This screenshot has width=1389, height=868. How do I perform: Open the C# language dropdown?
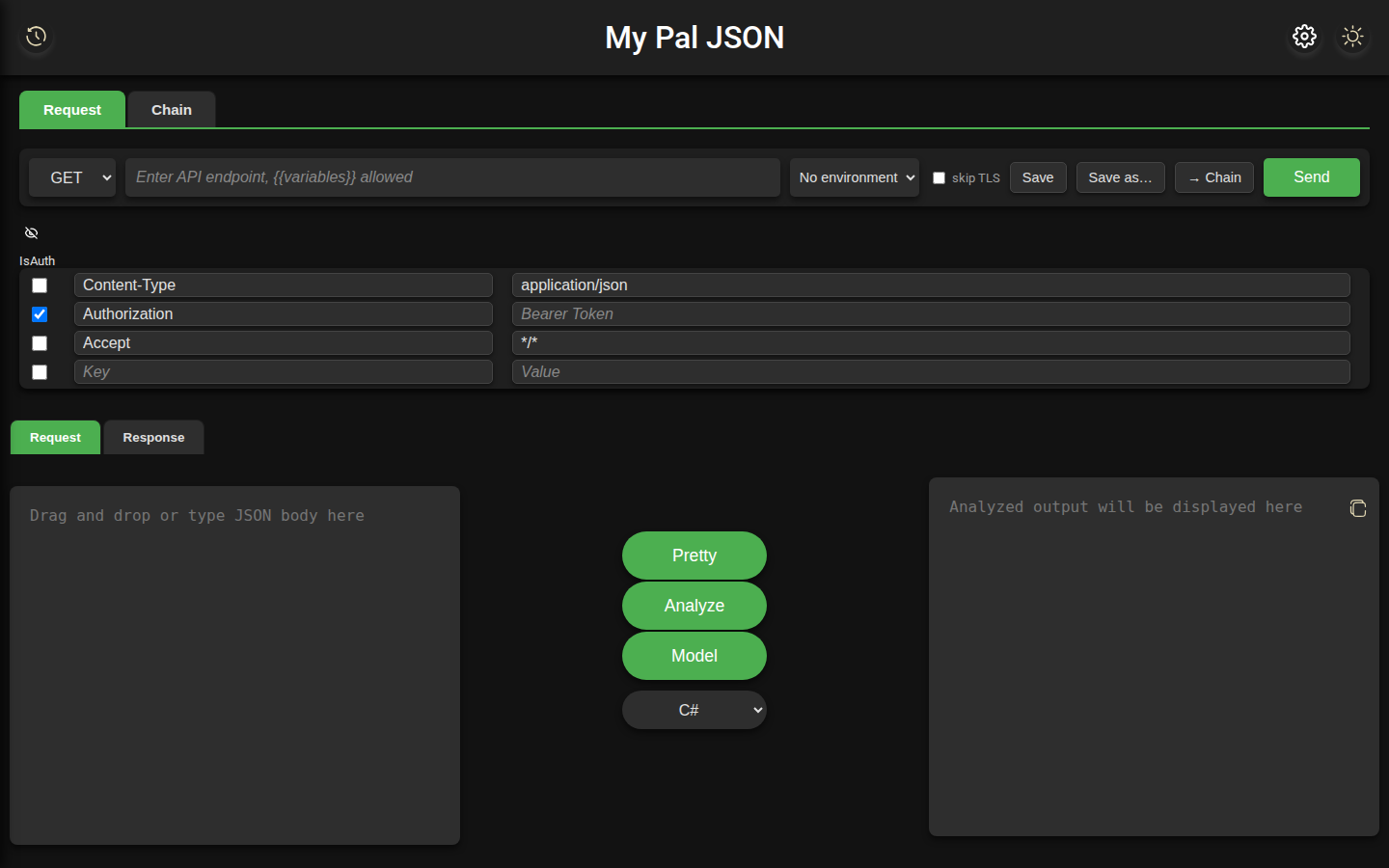click(x=694, y=710)
